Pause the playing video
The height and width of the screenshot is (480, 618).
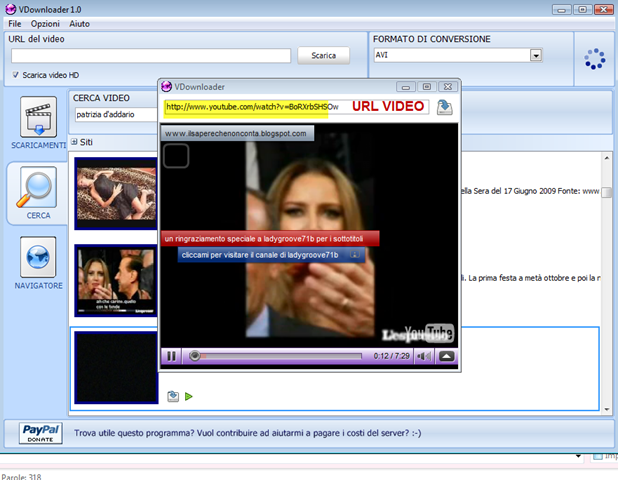(x=171, y=356)
